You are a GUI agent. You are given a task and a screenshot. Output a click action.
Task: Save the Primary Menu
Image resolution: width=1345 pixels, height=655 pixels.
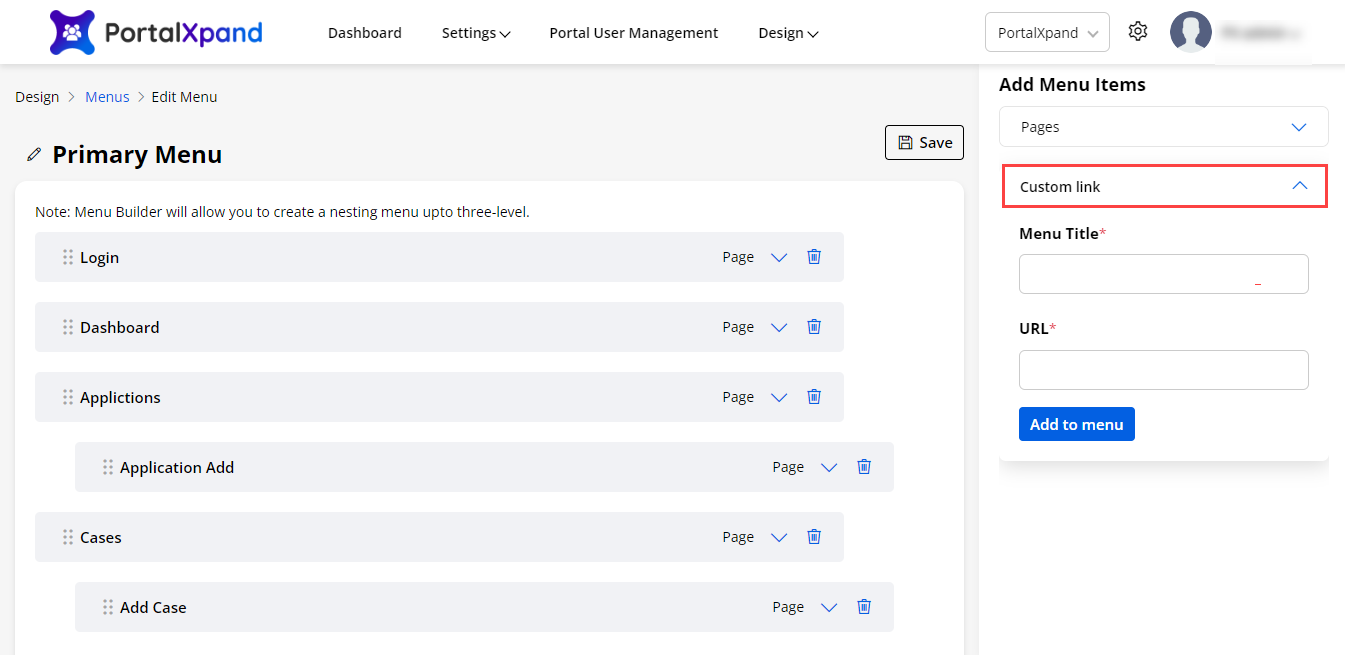point(924,142)
